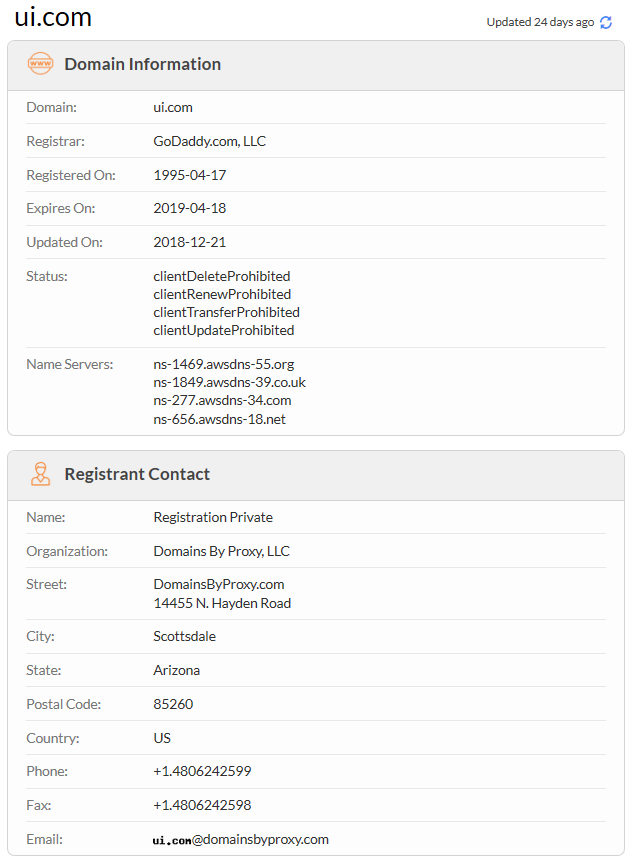Viewport: 632px width, 864px height.
Task: Click the refresh WHOIS data icon
Action: coord(606,22)
